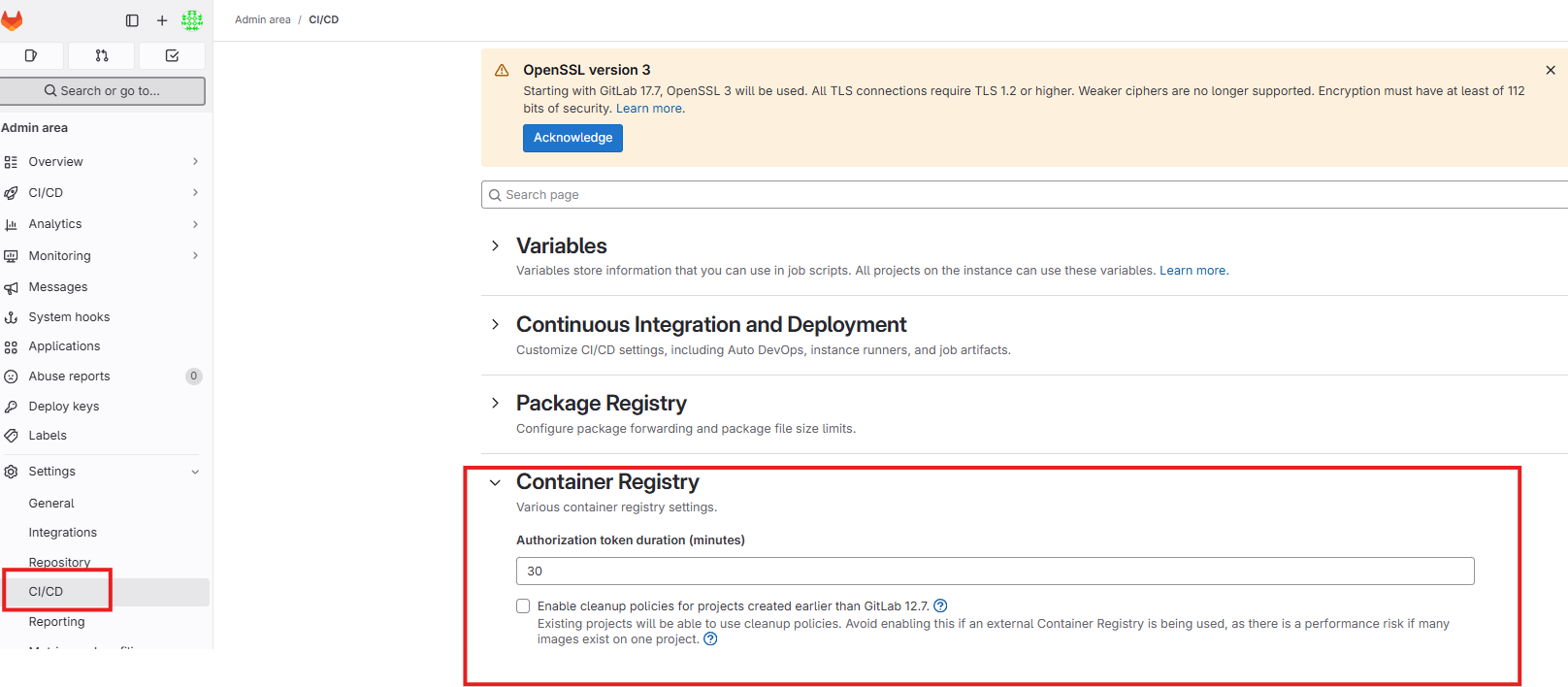Open System hooks in the sidebar
Viewport: 1568px width, 687px height.
69,317
